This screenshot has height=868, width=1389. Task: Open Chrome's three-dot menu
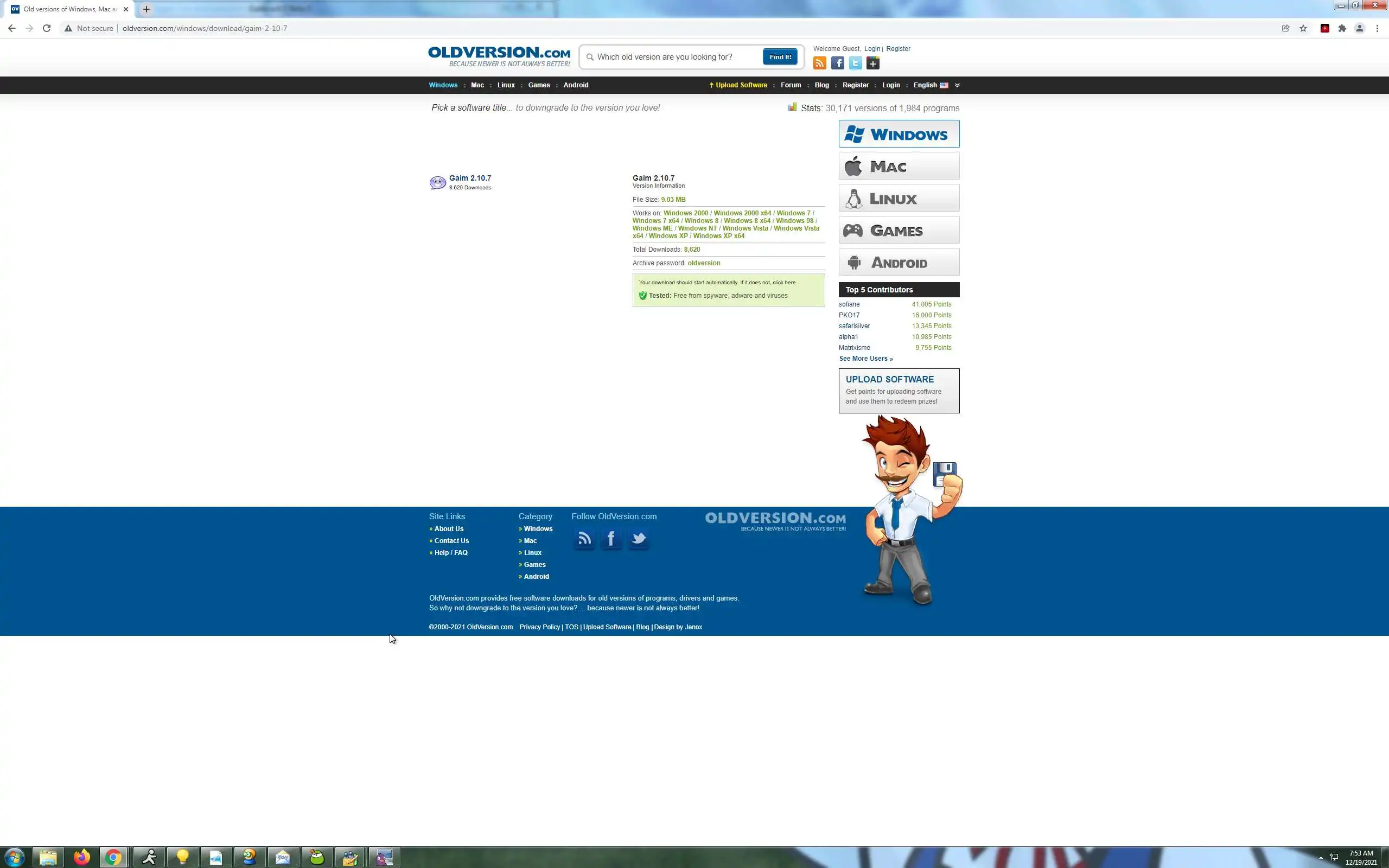(x=1377, y=28)
